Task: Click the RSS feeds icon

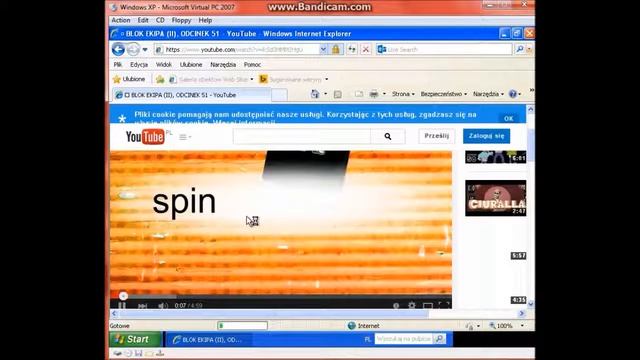Action: coord(338,94)
